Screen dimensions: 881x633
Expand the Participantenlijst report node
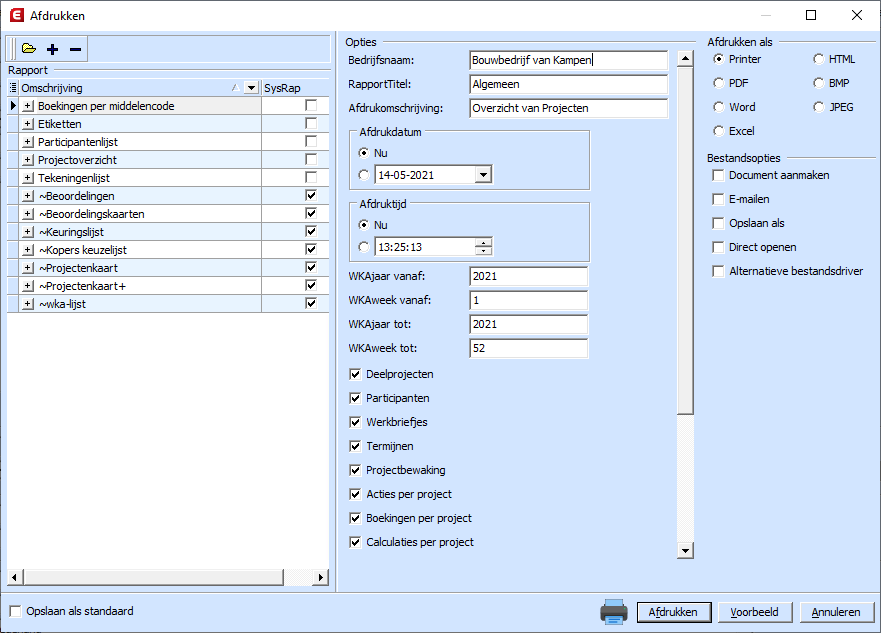(x=28, y=142)
